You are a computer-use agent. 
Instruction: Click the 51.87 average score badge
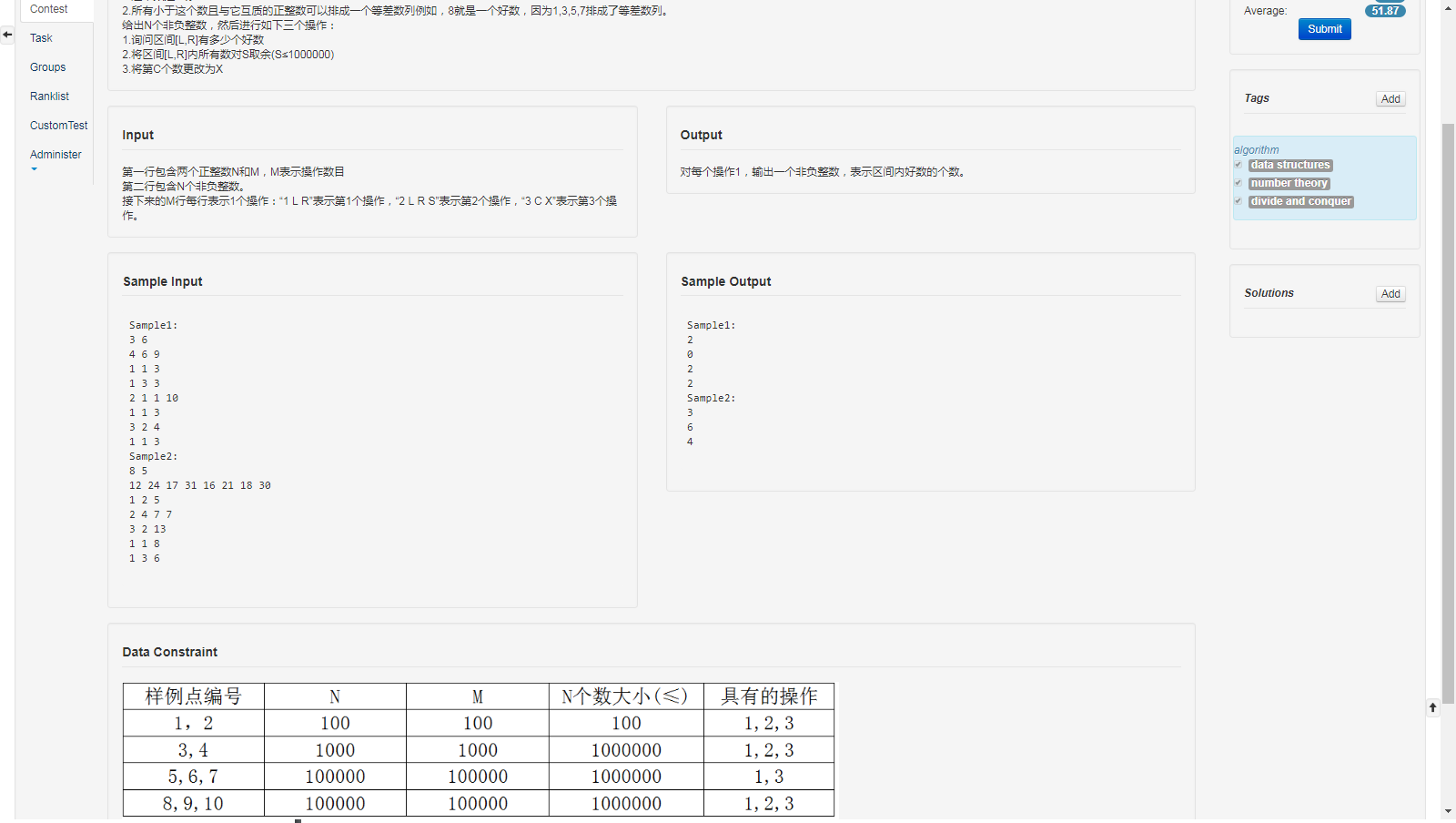pyautogui.click(x=1385, y=11)
